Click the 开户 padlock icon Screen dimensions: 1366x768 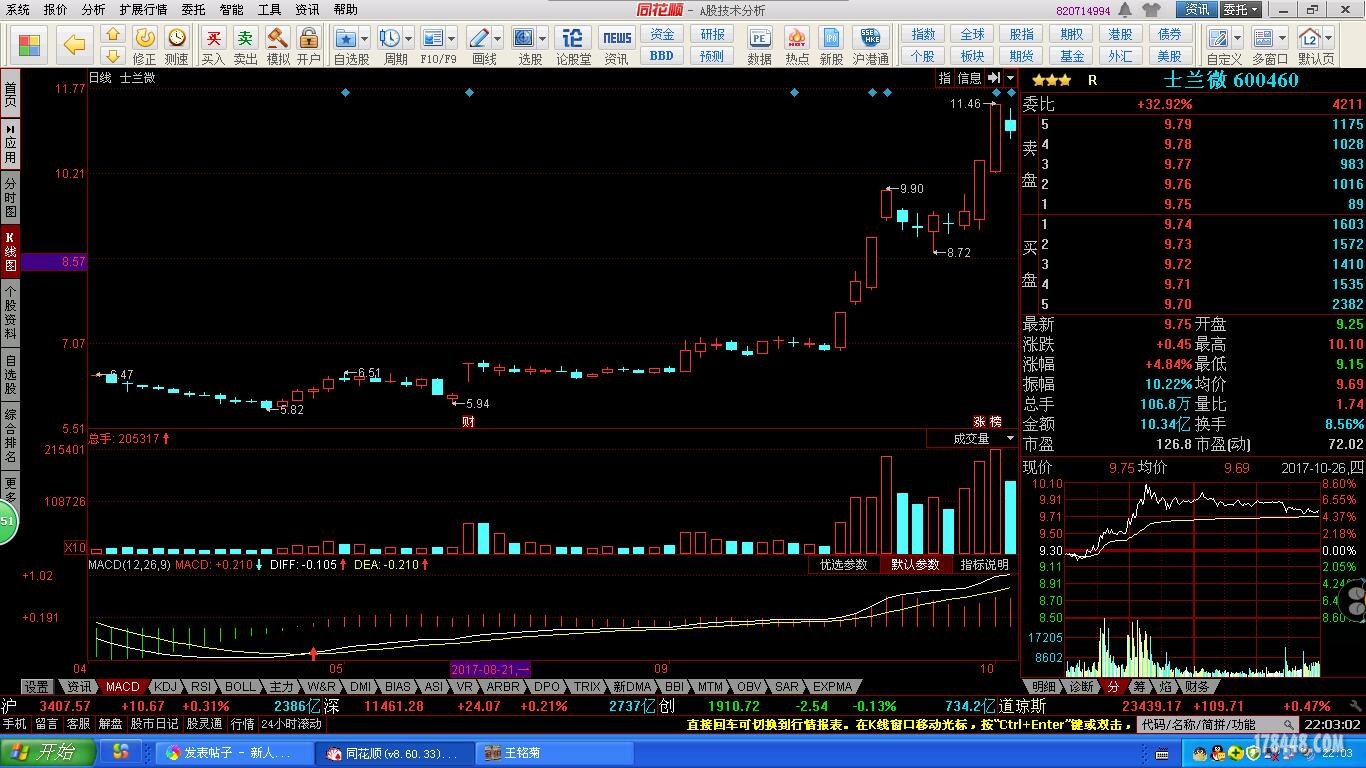click(309, 46)
